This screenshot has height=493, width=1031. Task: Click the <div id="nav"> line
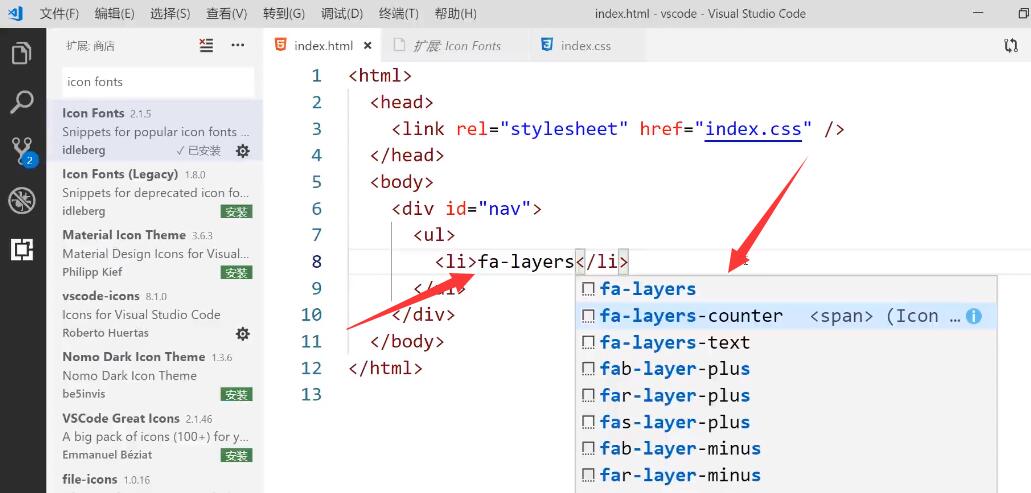coord(466,209)
